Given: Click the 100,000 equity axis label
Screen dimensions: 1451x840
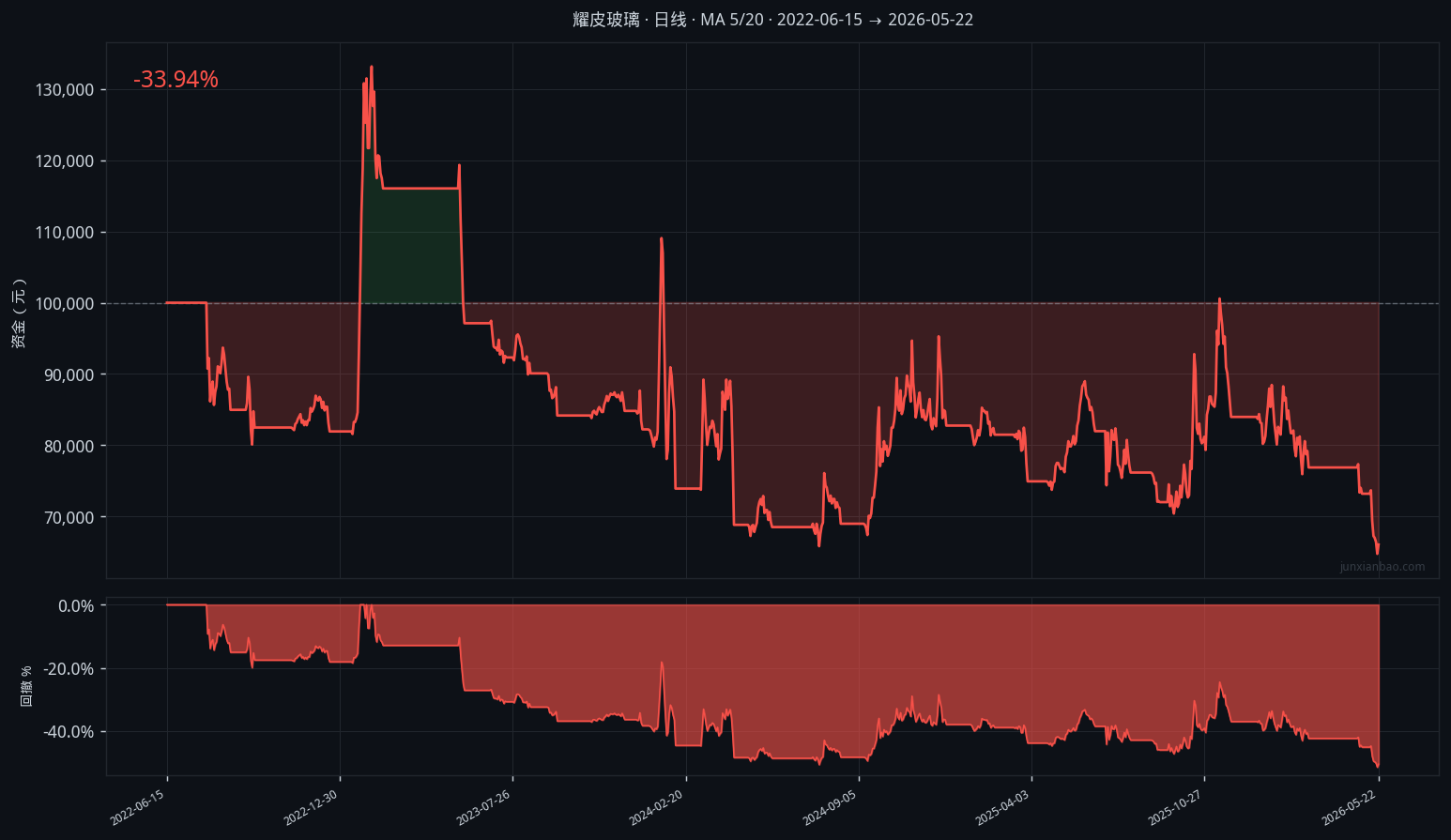Looking at the screenshot, I should (x=64, y=304).
